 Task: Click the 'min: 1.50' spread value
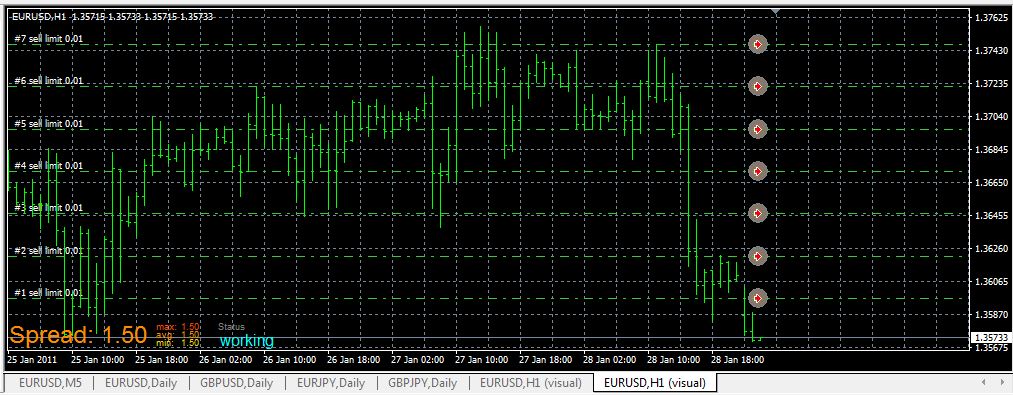tap(178, 343)
